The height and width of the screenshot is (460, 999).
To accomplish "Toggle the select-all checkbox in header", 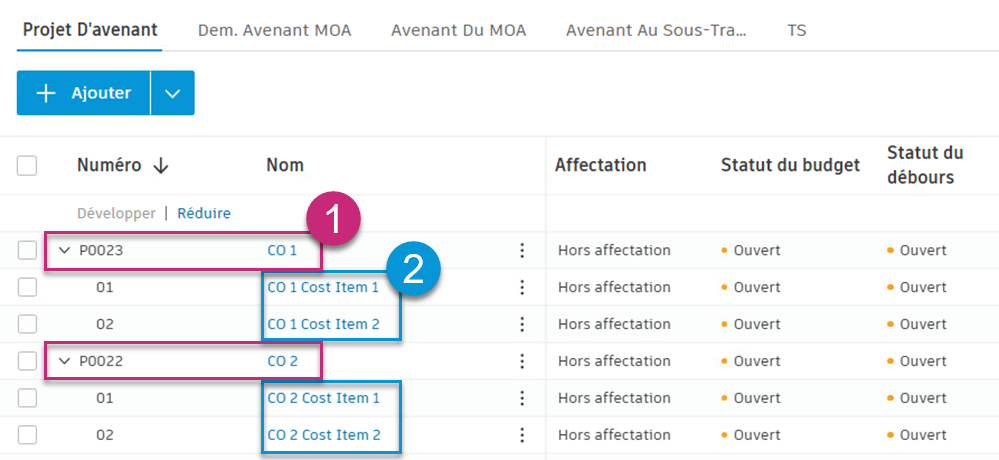I will pyautogui.click(x=27, y=166).
